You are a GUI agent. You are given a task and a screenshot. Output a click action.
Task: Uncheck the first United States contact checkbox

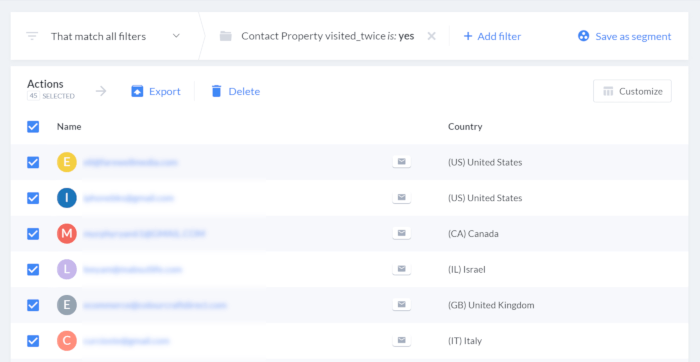pyautogui.click(x=33, y=162)
